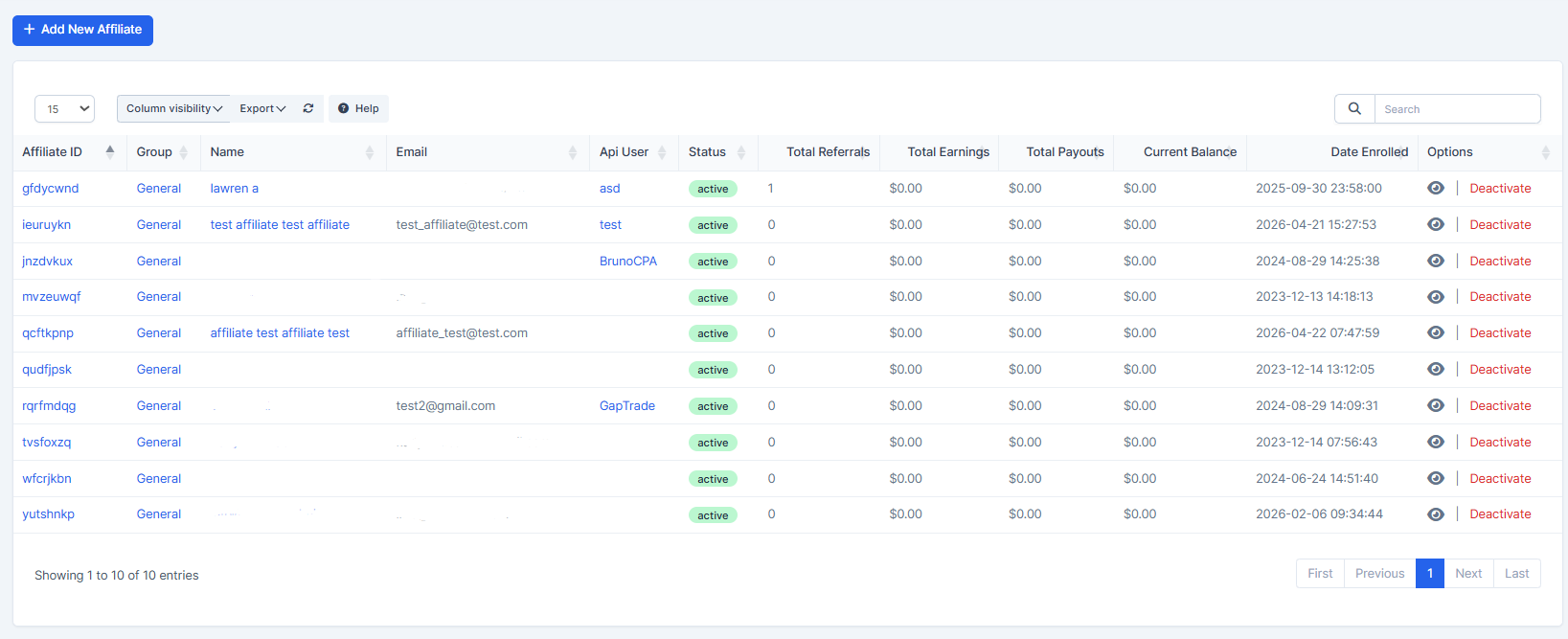
Task: Click the Add New Affiliate button
Action: point(82,30)
